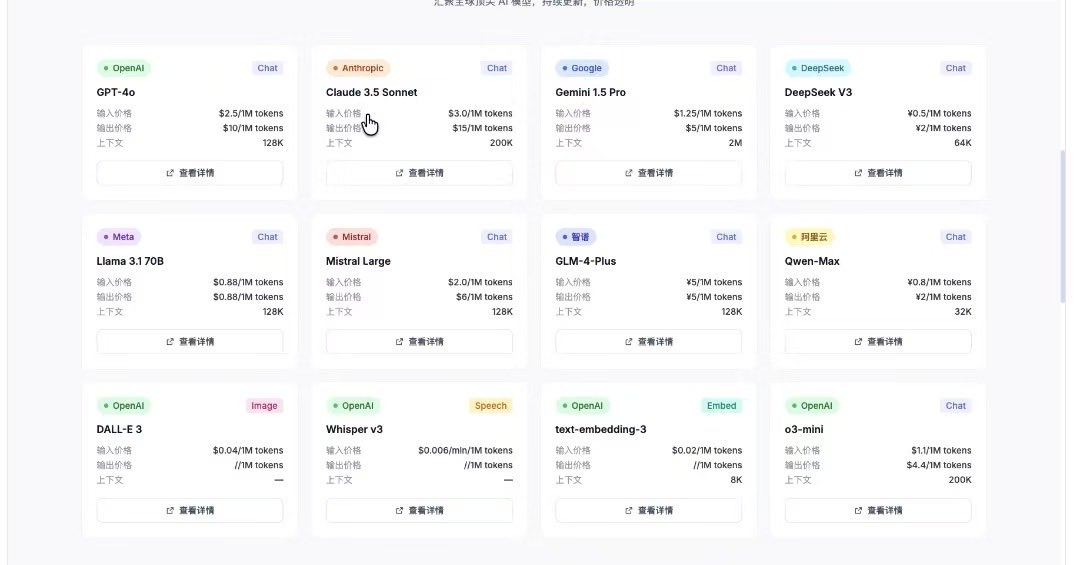The image size is (1080, 565).
Task: Click the GLM-4-Plus model title
Action: pyautogui.click(x=585, y=261)
